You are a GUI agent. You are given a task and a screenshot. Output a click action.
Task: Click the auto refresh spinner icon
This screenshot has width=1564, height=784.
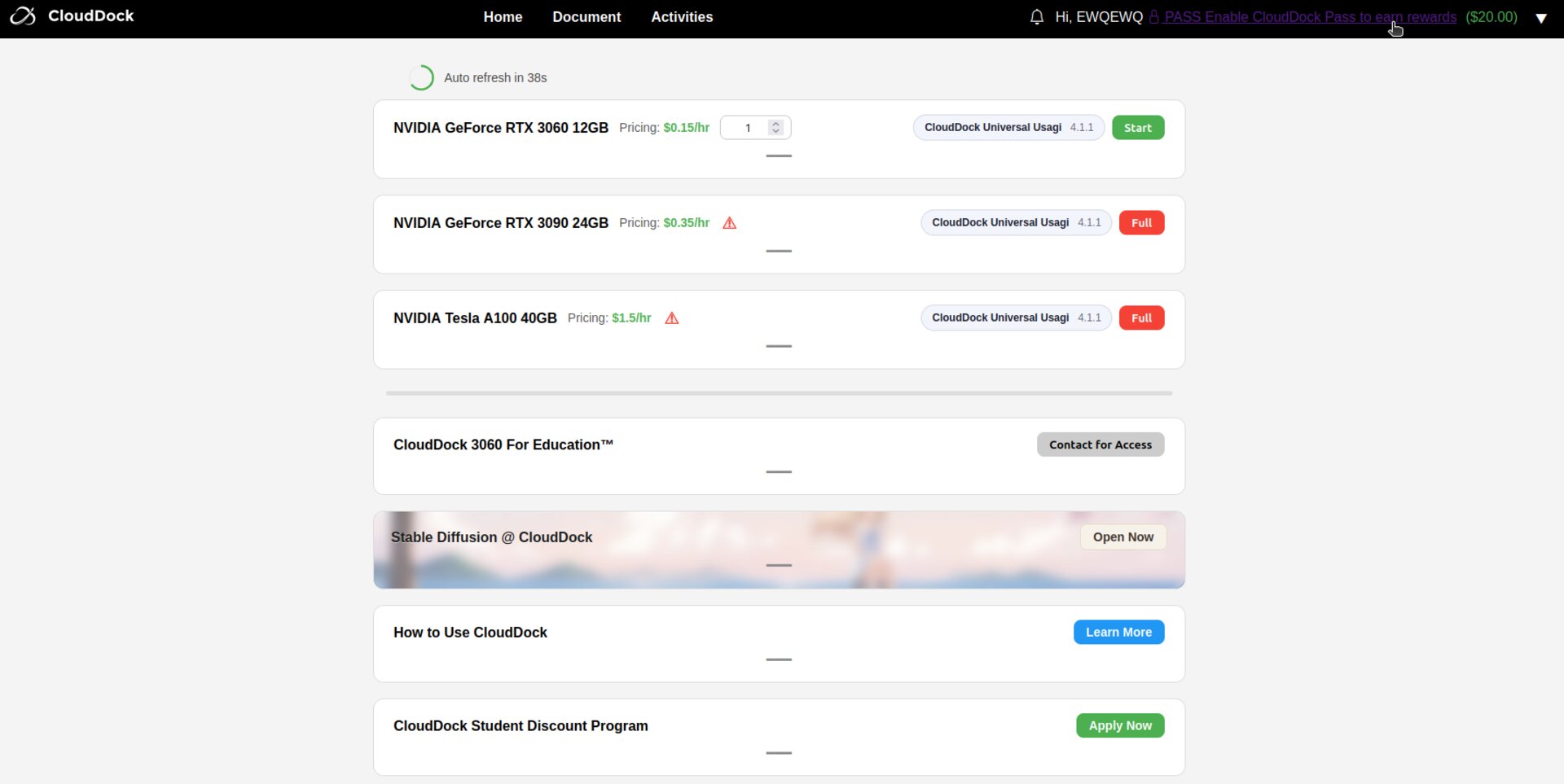point(421,78)
